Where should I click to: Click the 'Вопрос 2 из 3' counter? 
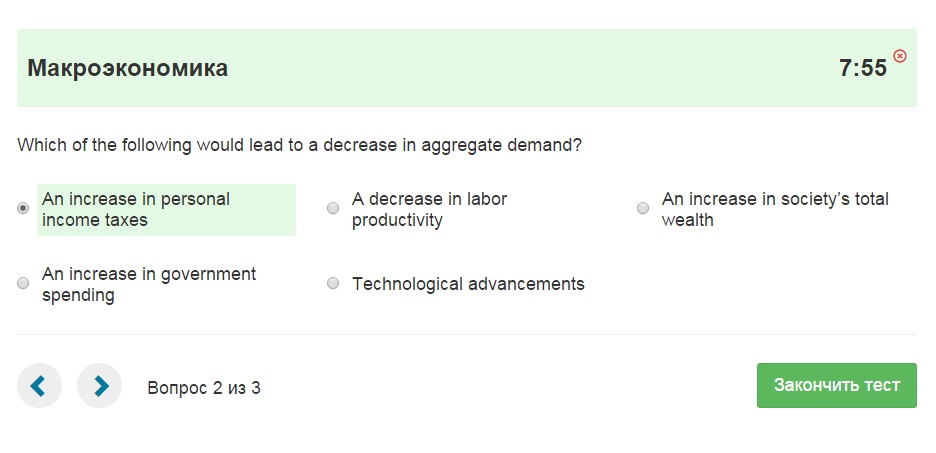204,388
